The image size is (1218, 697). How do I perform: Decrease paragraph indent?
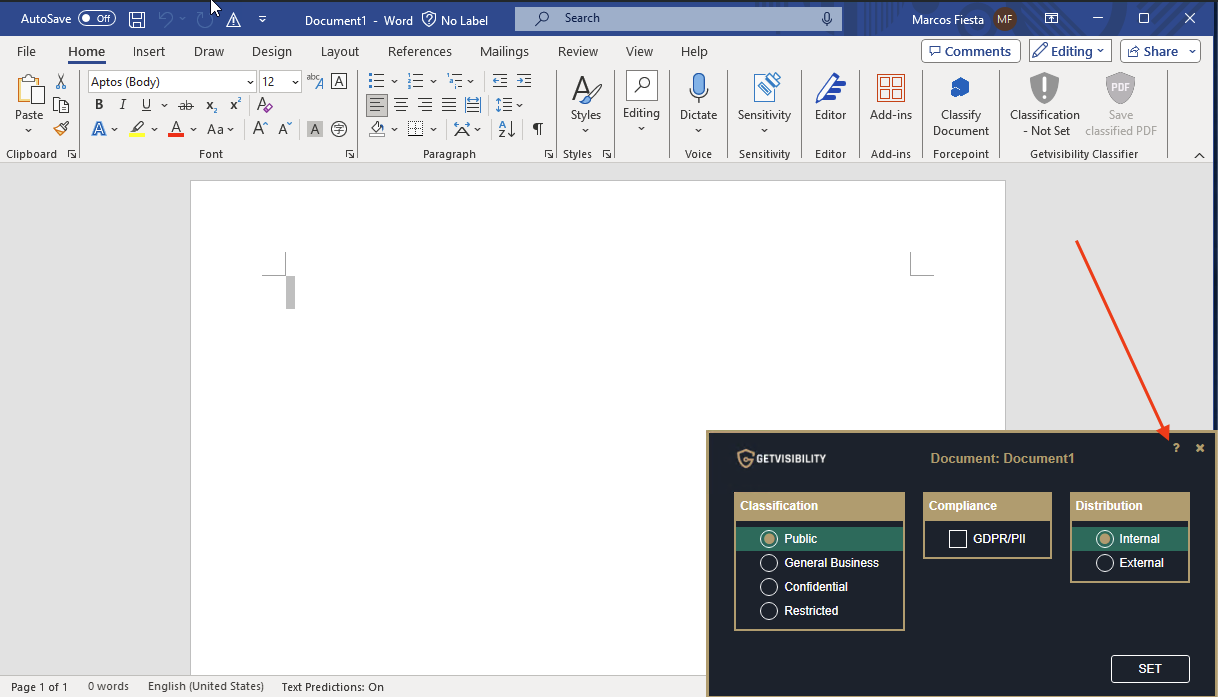[500, 81]
